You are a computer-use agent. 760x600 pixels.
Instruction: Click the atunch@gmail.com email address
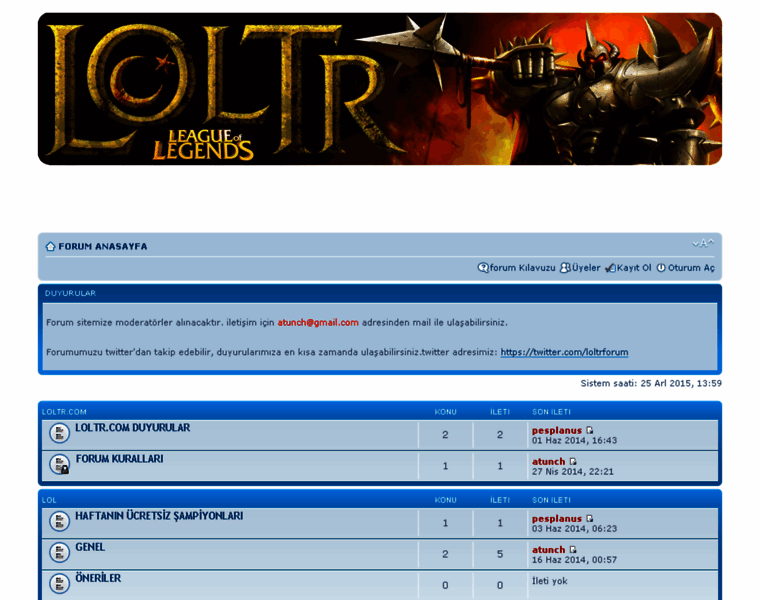pos(318,322)
